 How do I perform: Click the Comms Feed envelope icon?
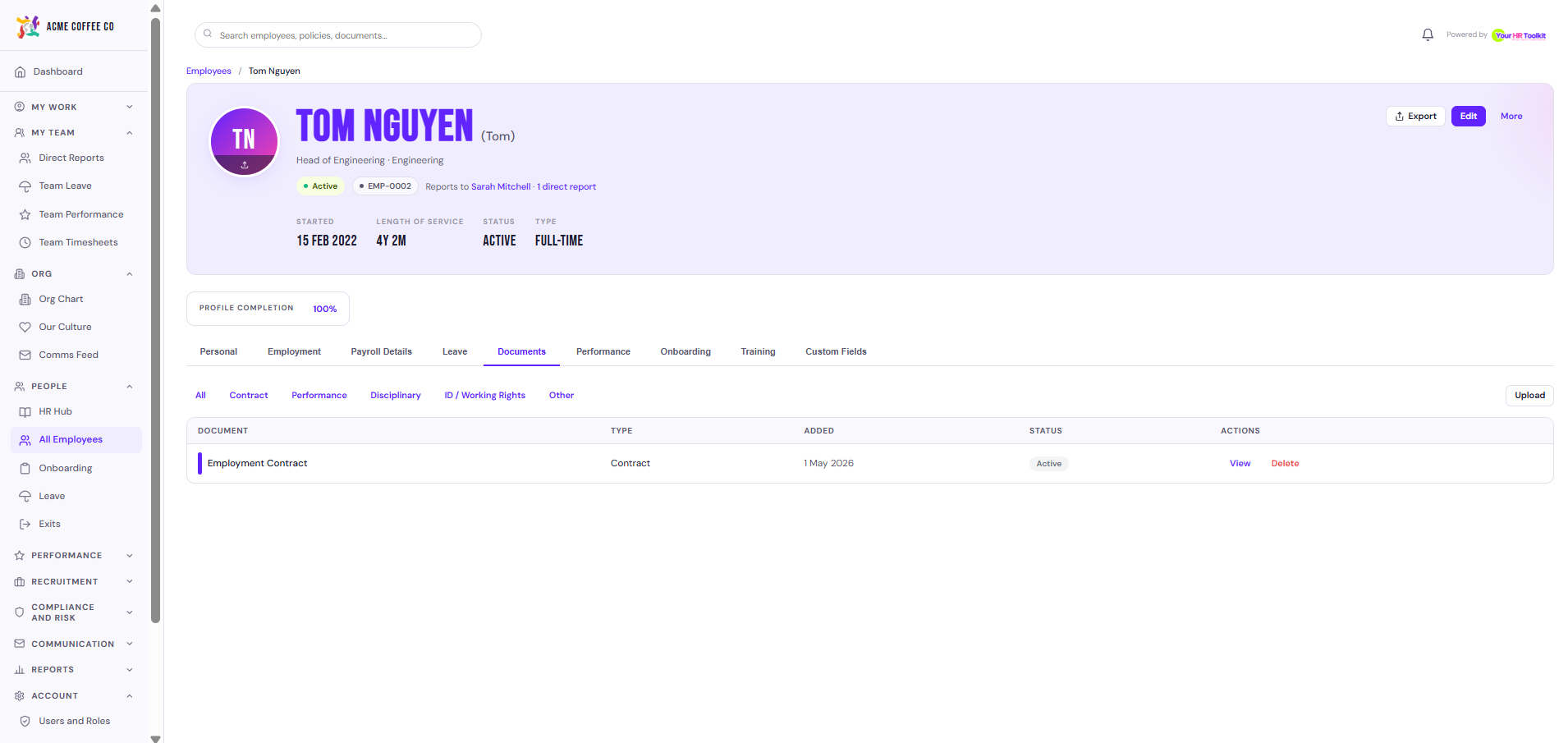(25, 355)
